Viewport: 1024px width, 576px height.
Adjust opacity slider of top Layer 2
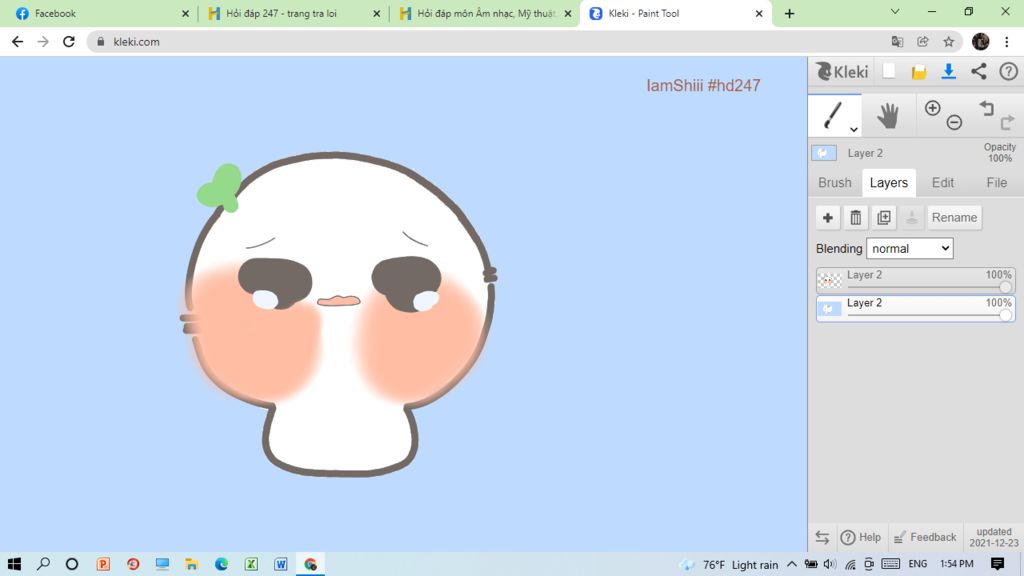[x=1005, y=287]
